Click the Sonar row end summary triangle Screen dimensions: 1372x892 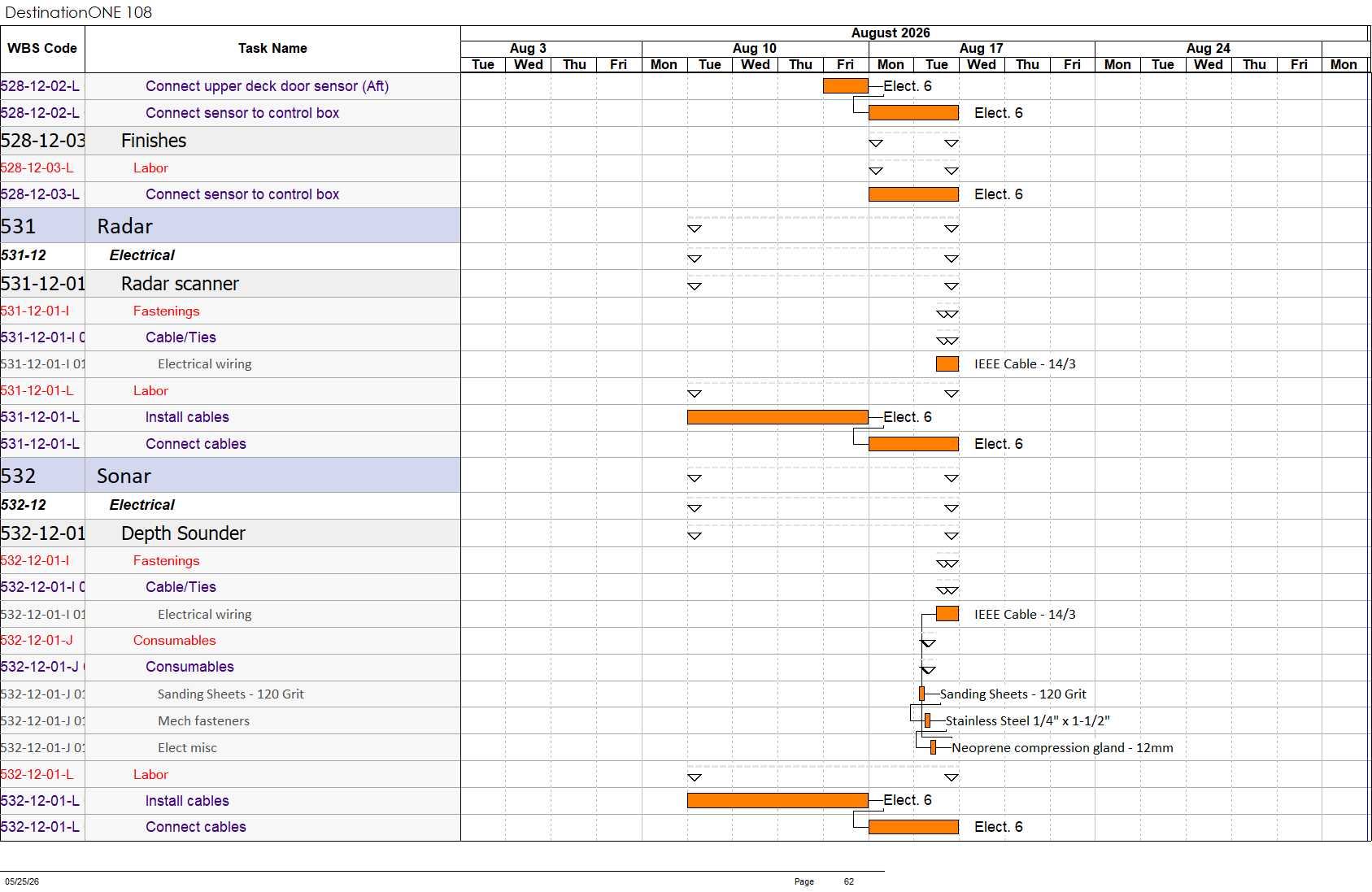coord(952,478)
